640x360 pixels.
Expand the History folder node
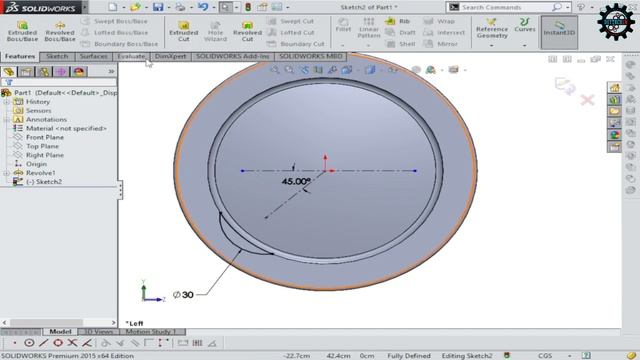pos(6,102)
